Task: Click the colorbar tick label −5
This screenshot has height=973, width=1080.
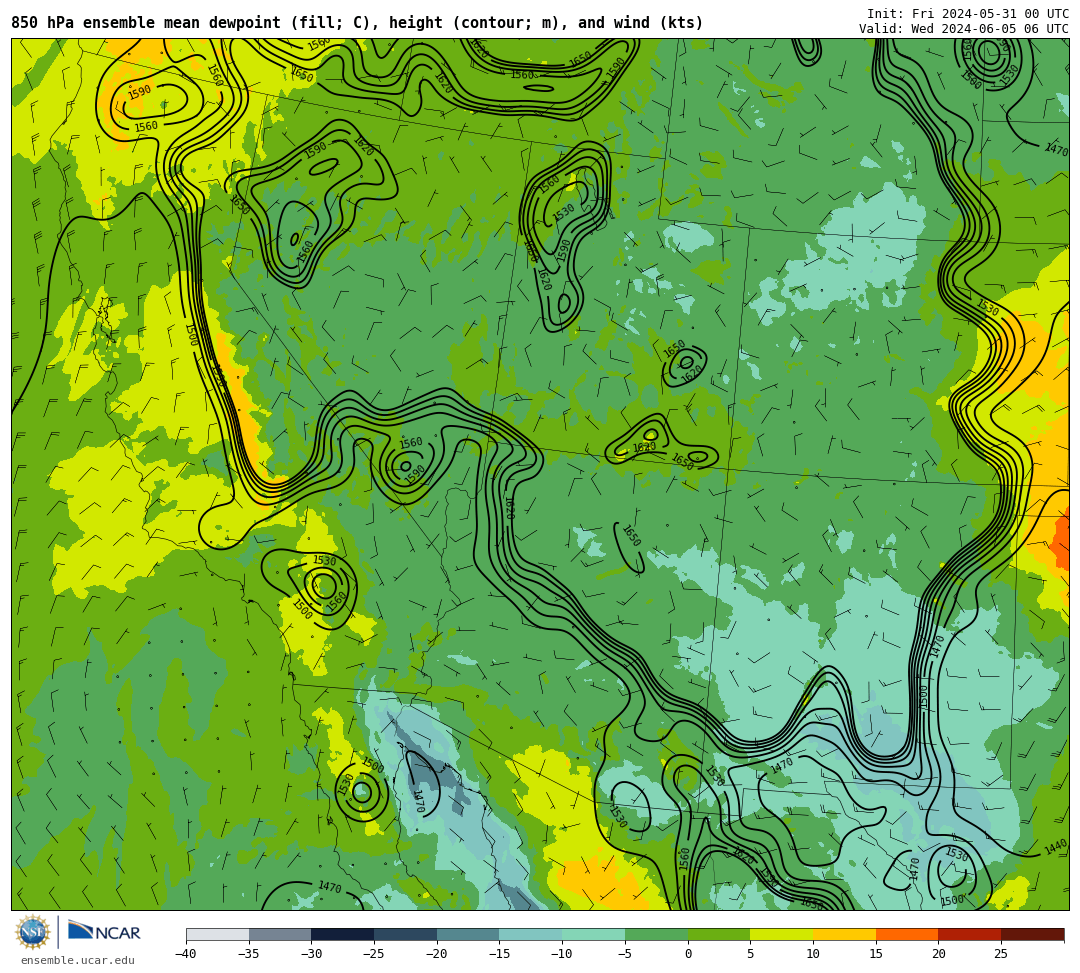Action: pos(625,954)
